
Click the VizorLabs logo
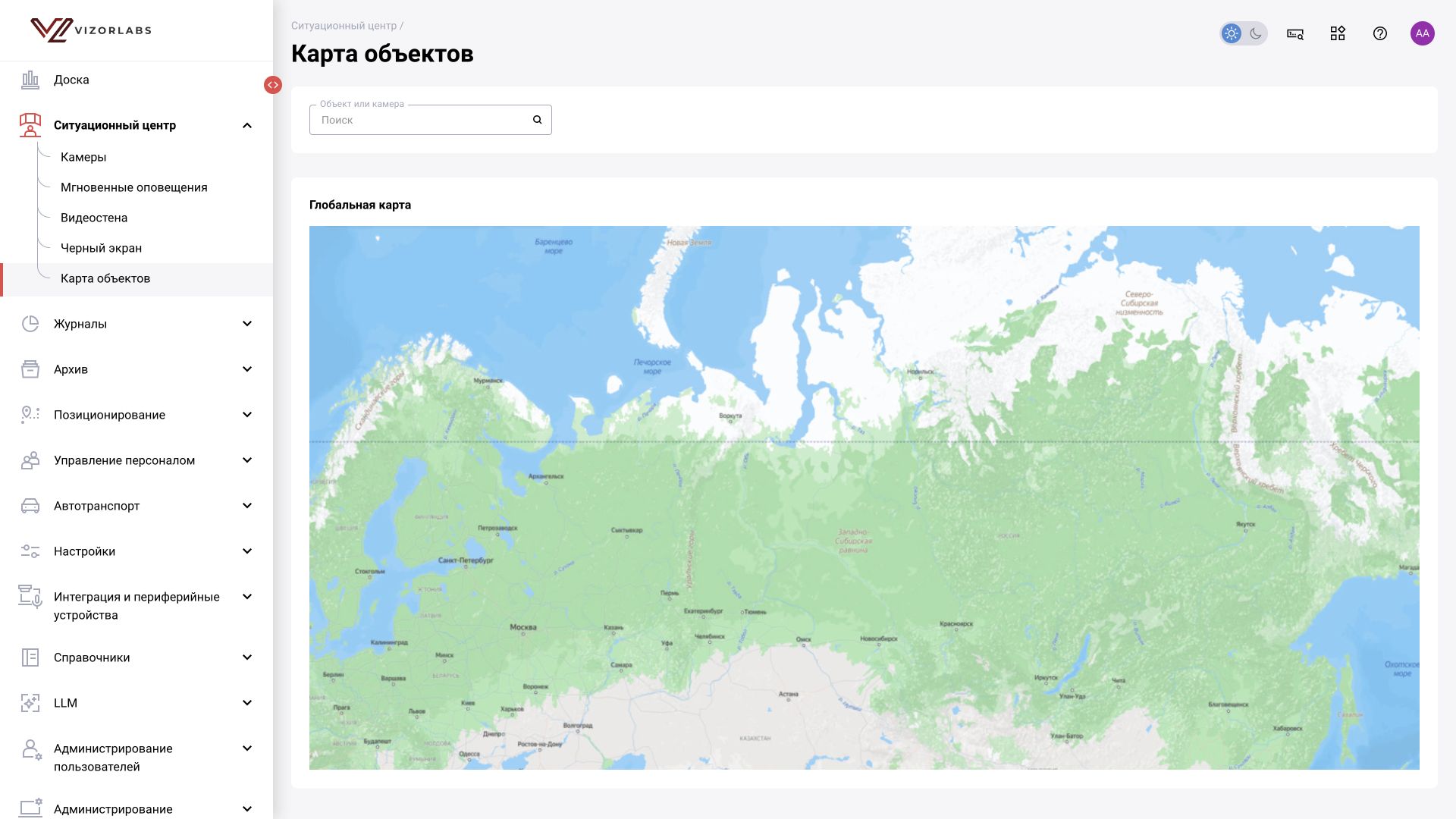[x=91, y=30]
